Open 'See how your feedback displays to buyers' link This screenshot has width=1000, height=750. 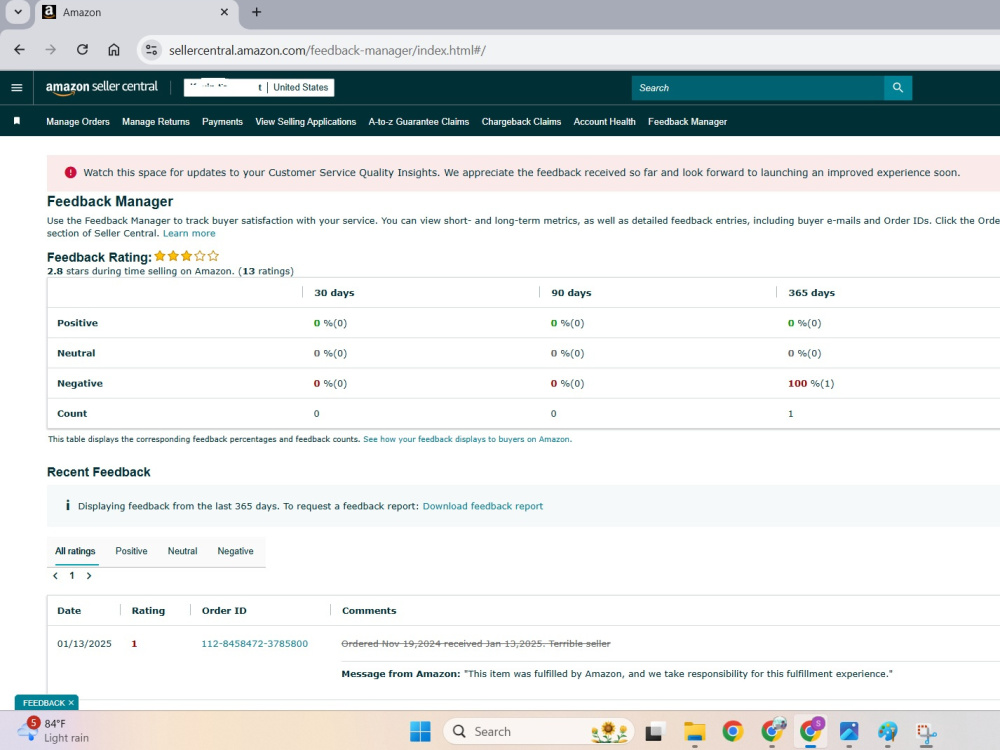pyautogui.click(x=467, y=439)
